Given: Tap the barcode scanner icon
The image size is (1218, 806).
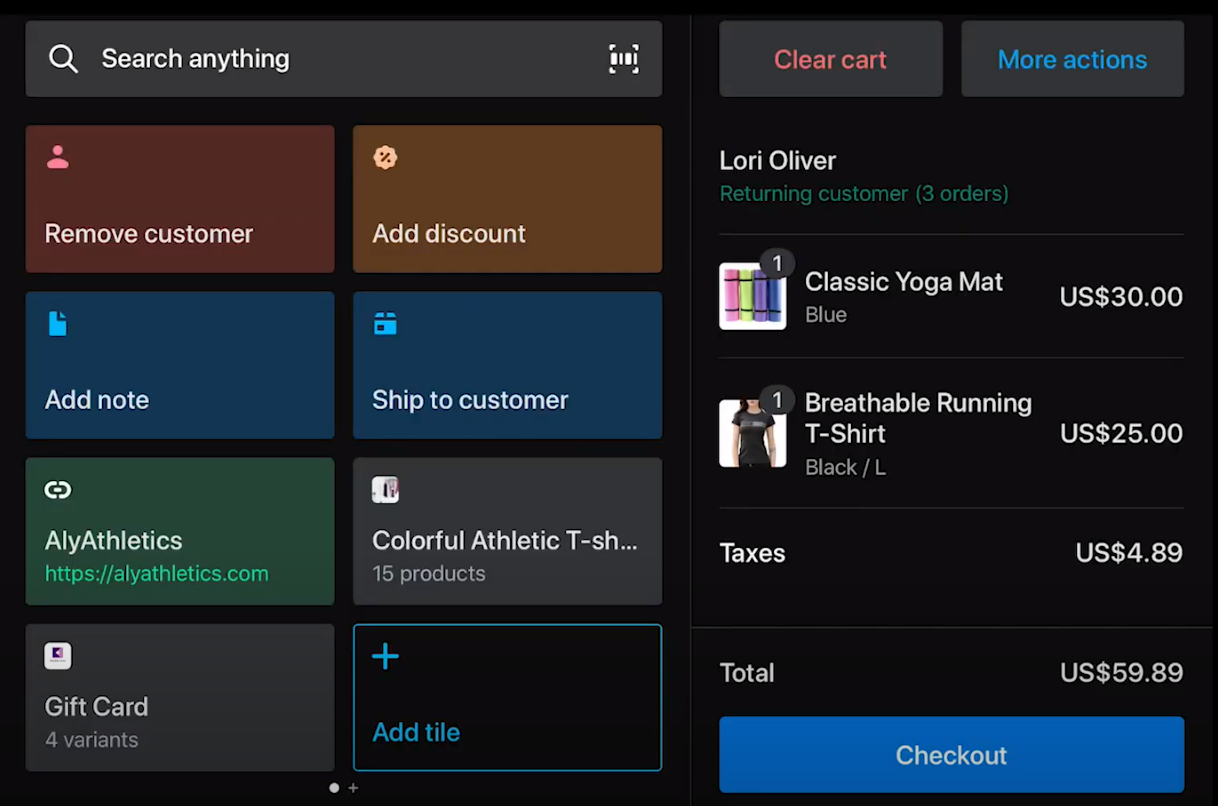Looking at the screenshot, I should (x=624, y=58).
